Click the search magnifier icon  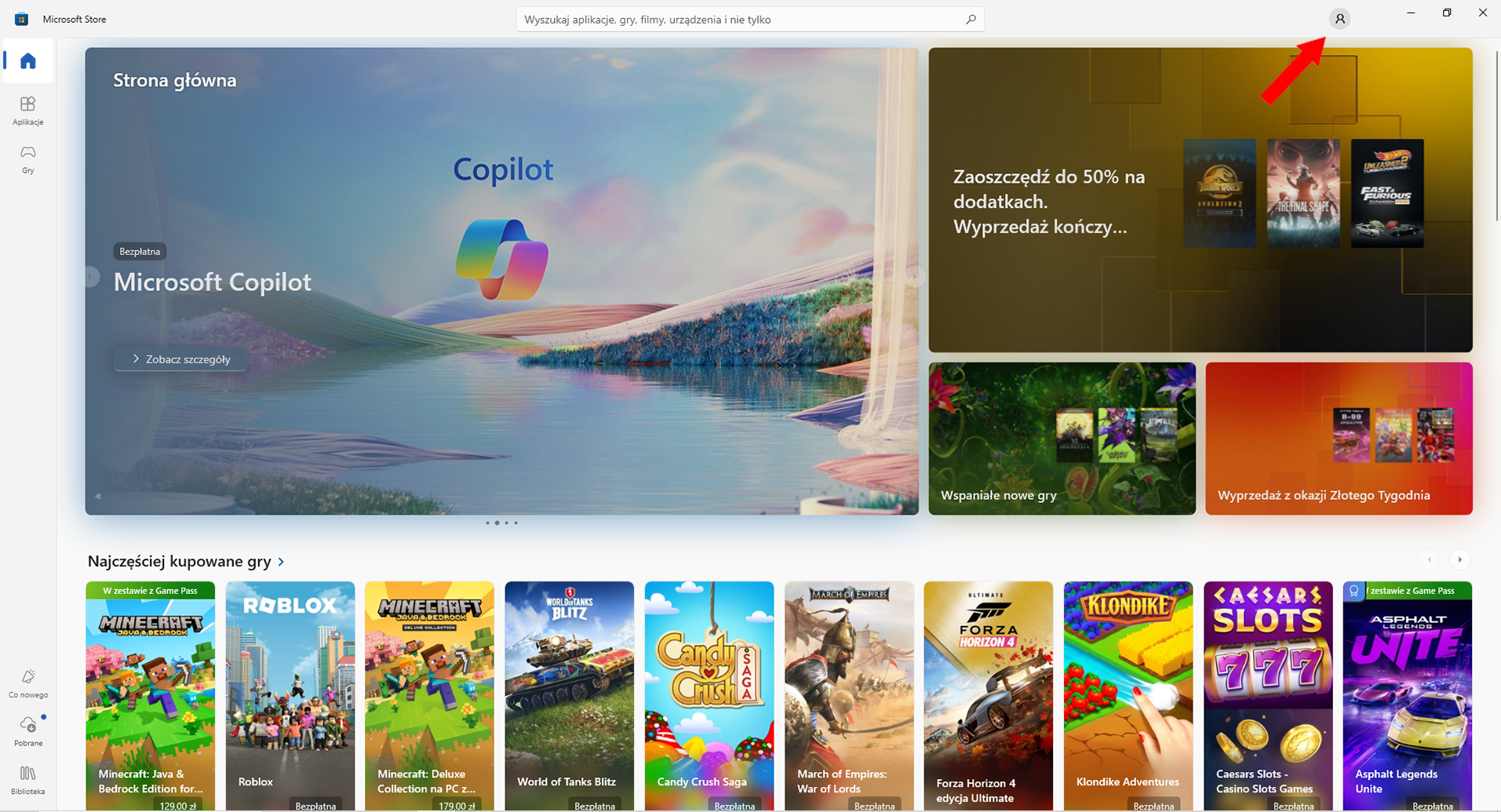pyautogui.click(x=971, y=19)
